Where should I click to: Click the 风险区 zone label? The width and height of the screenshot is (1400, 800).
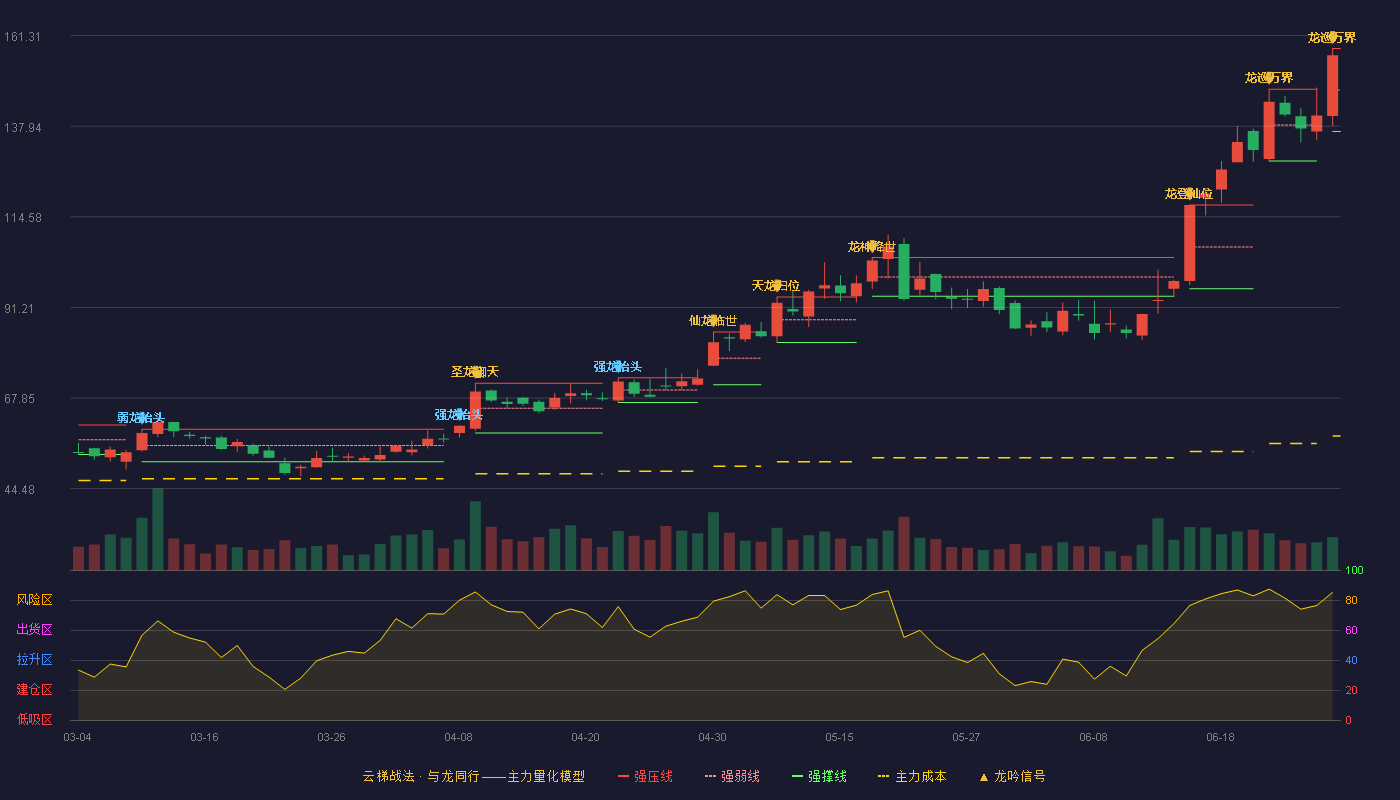click(x=34, y=600)
